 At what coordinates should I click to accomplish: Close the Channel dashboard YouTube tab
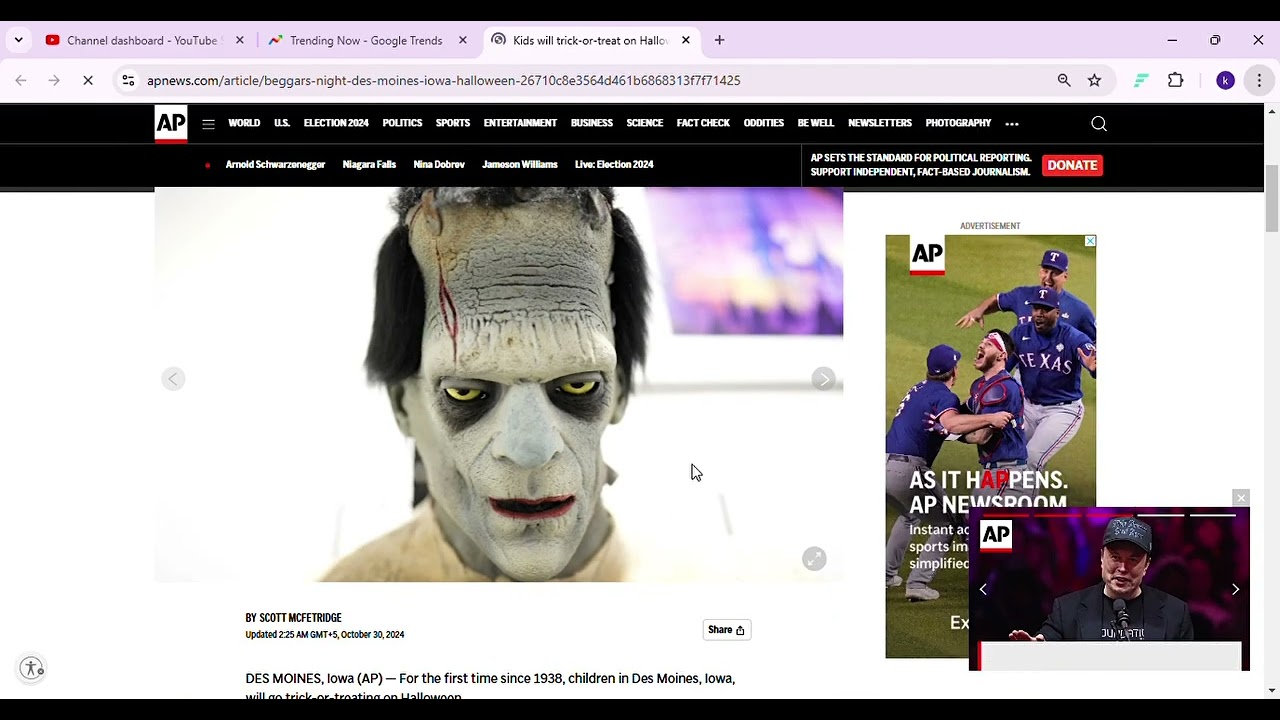pyautogui.click(x=239, y=40)
